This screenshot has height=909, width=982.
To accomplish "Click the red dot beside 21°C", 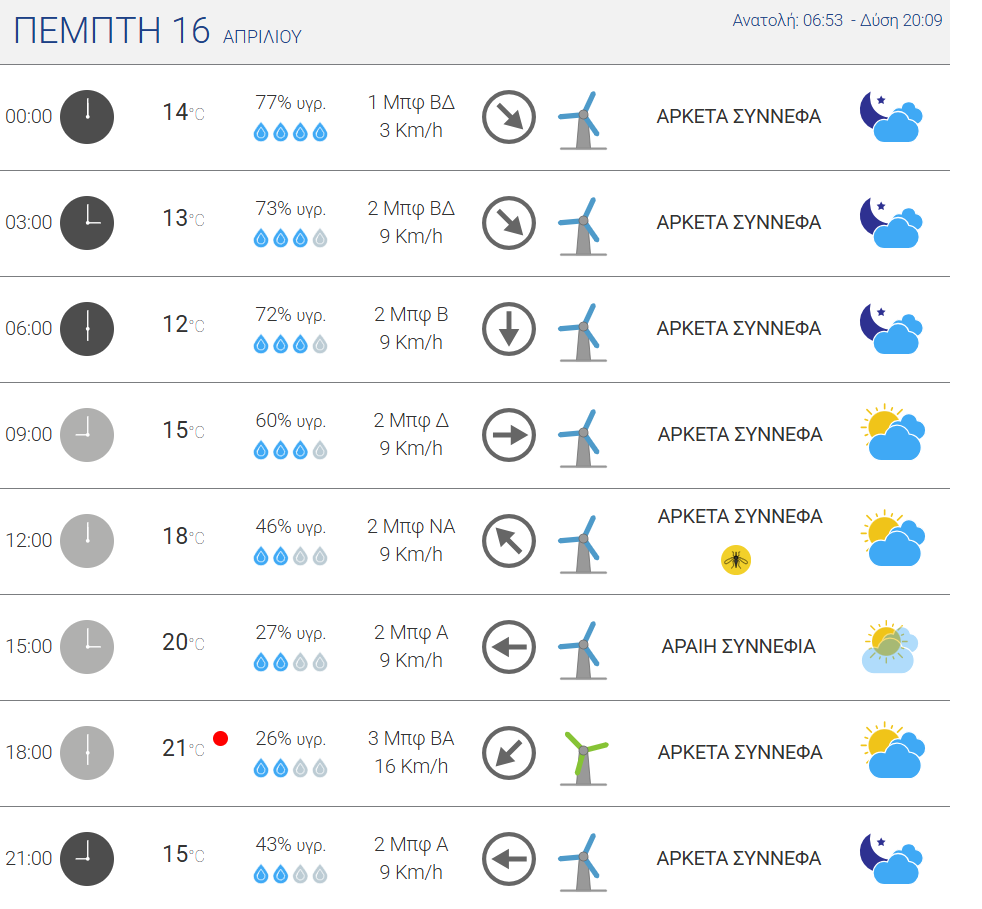I will 221,739.
